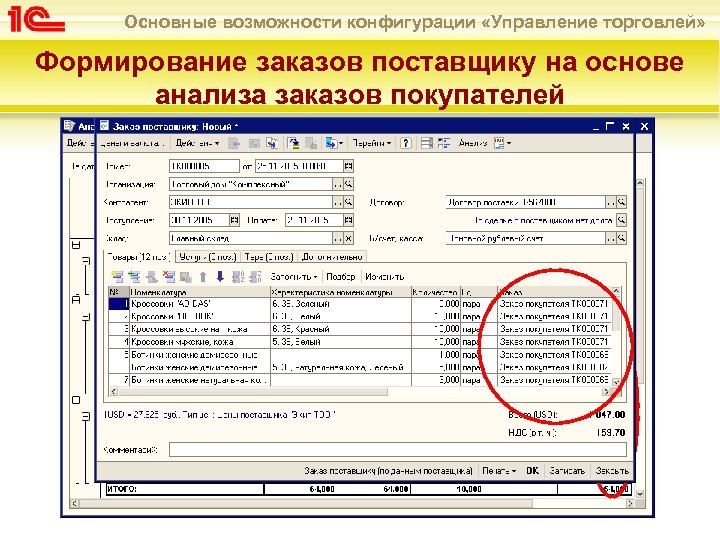Click the copy row icon beside add row
Viewport: 720px width, 540px height.
[134, 277]
